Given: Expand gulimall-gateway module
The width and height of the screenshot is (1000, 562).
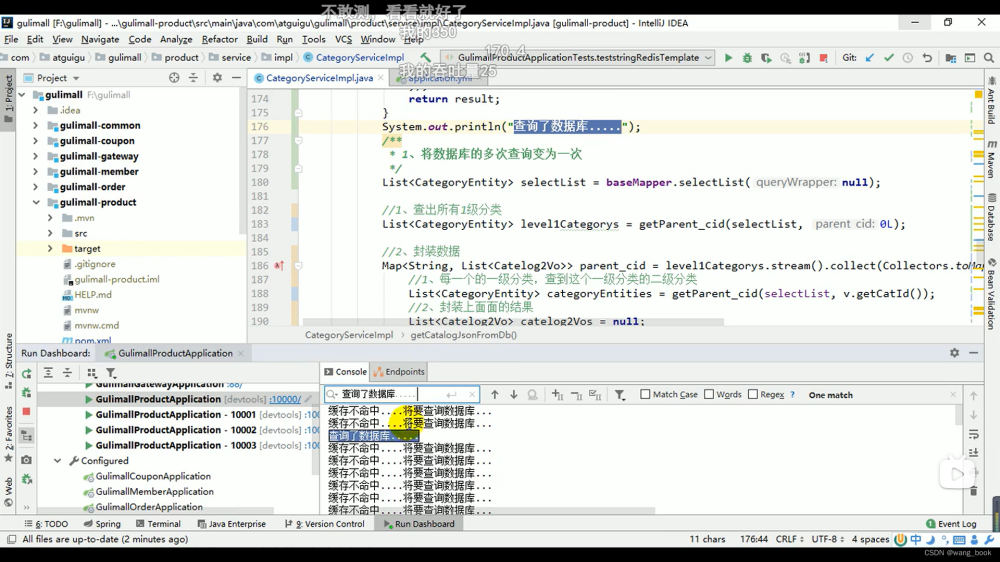Looking at the screenshot, I should [x=36, y=156].
